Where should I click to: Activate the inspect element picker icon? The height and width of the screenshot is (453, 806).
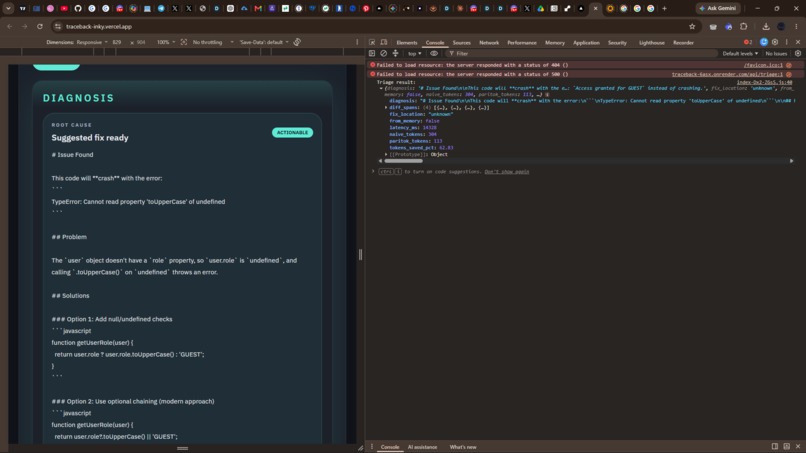pos(372,42)
